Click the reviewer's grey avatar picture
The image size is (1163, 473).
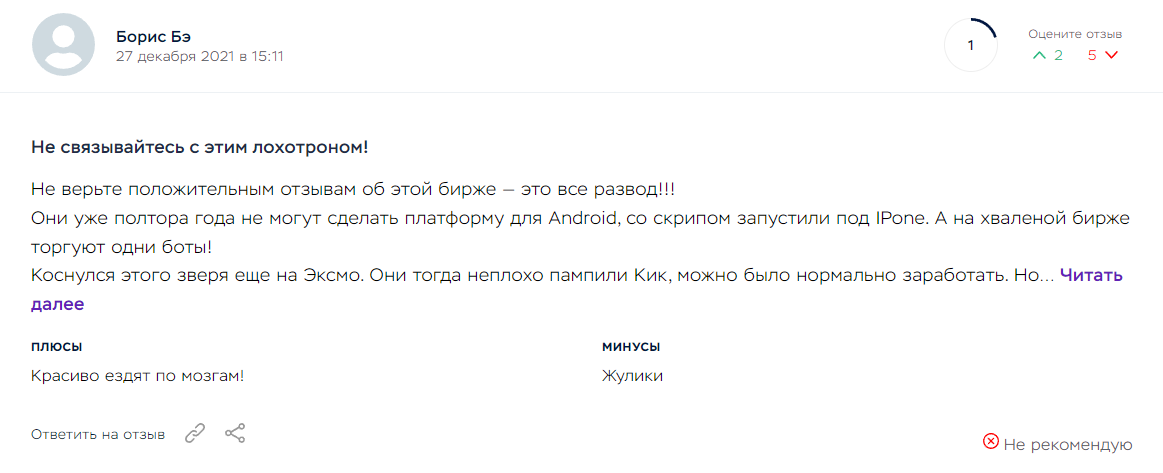coord(64,45)
